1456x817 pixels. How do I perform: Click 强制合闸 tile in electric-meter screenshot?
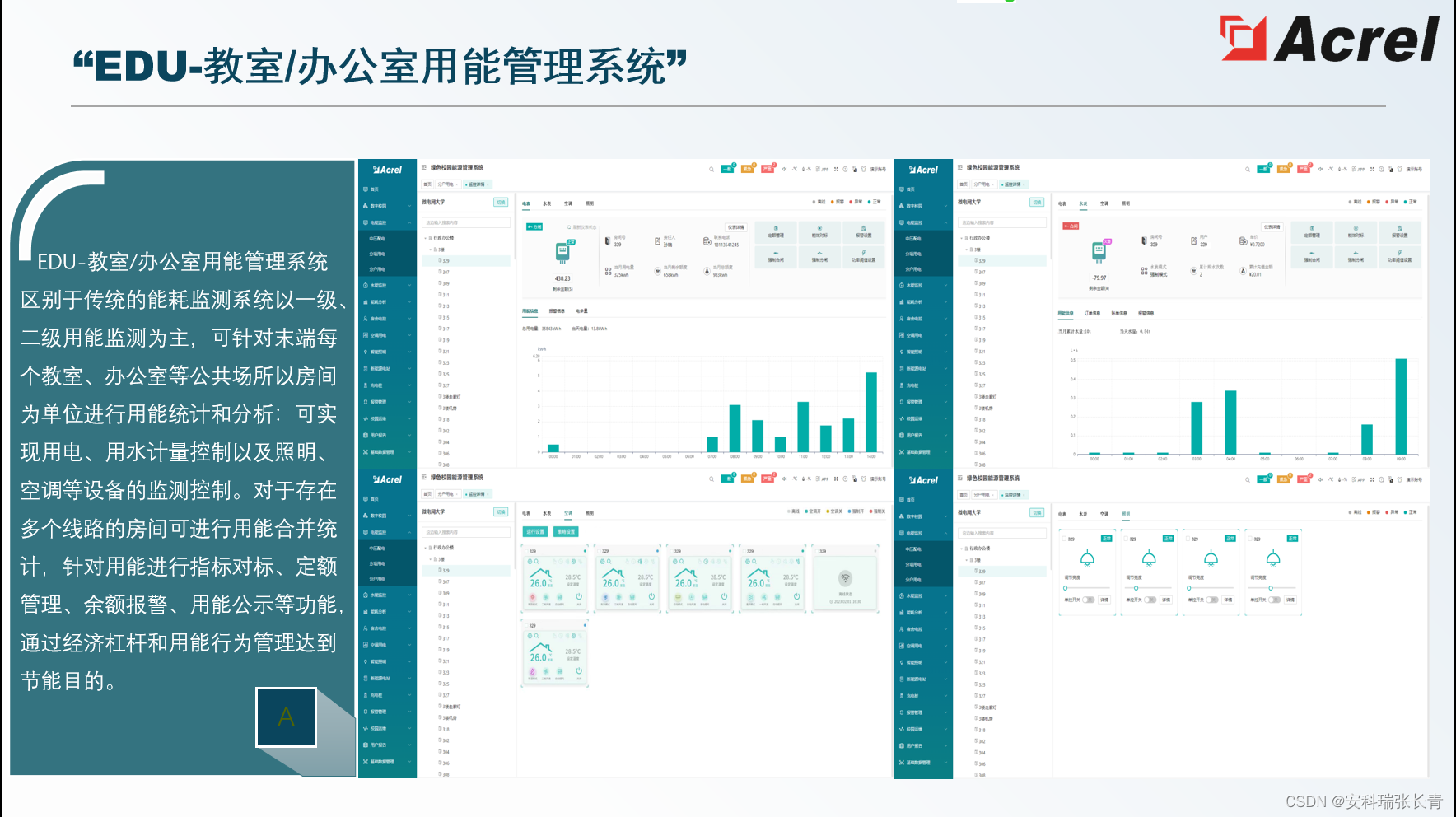776,257
